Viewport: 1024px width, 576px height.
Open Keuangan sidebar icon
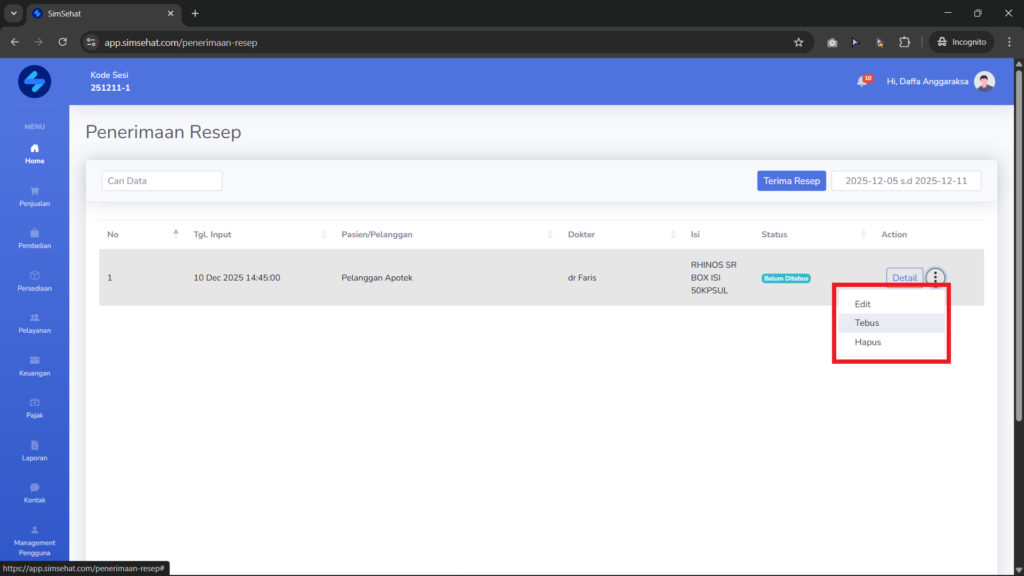coord(35,360)
